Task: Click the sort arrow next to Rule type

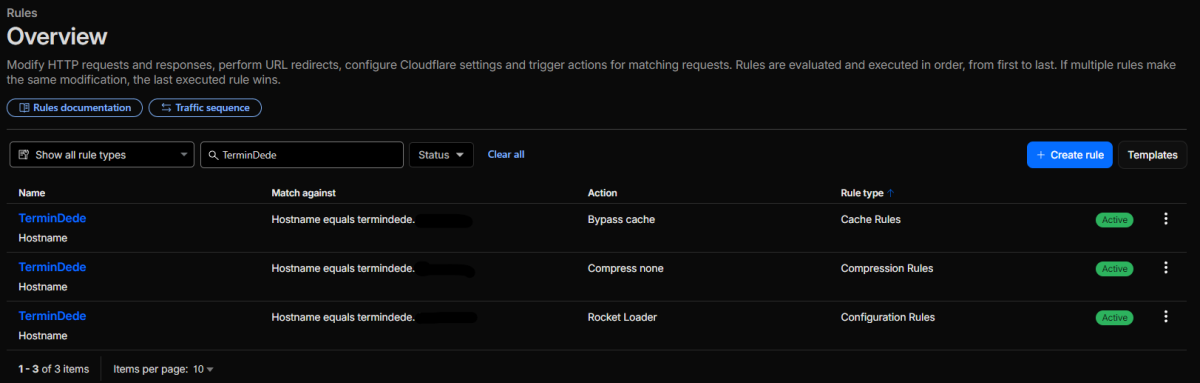Action: (891, 192)
